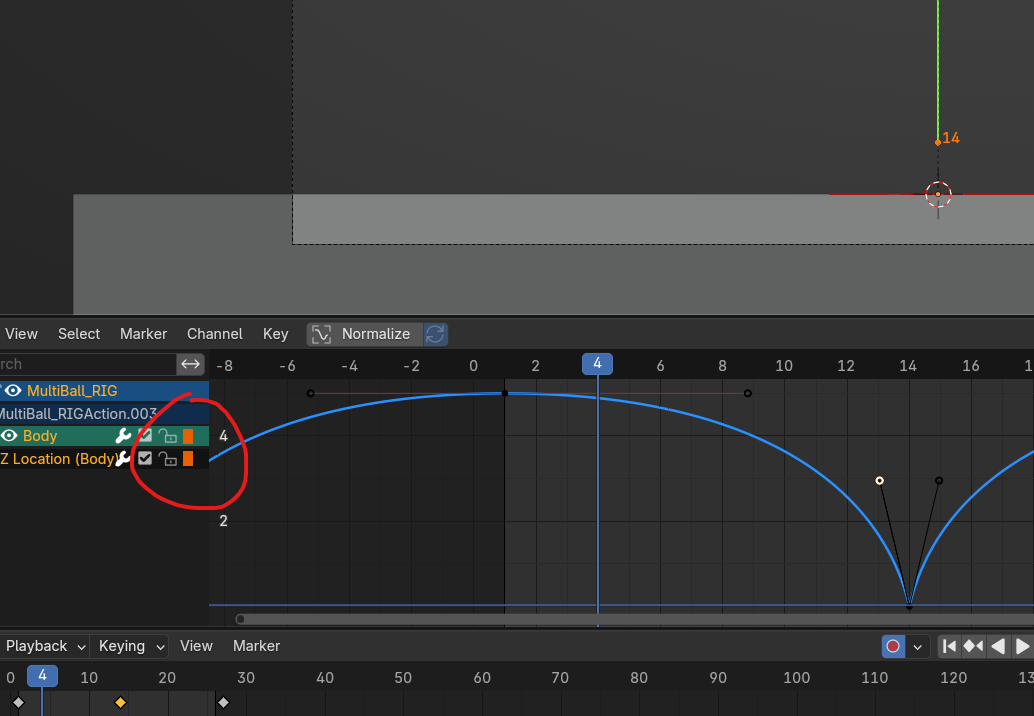Select the bottom keyframe at frame 14
This screenshot has width=1034, height=716.
[909, 606]
